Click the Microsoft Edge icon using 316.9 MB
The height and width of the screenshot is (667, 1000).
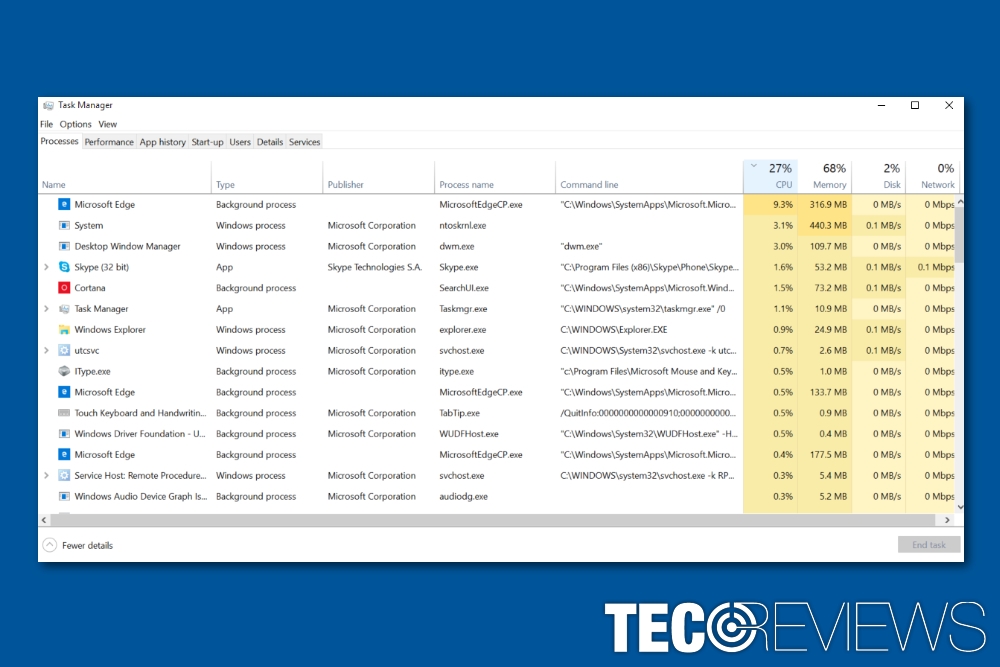click(64, 204)
